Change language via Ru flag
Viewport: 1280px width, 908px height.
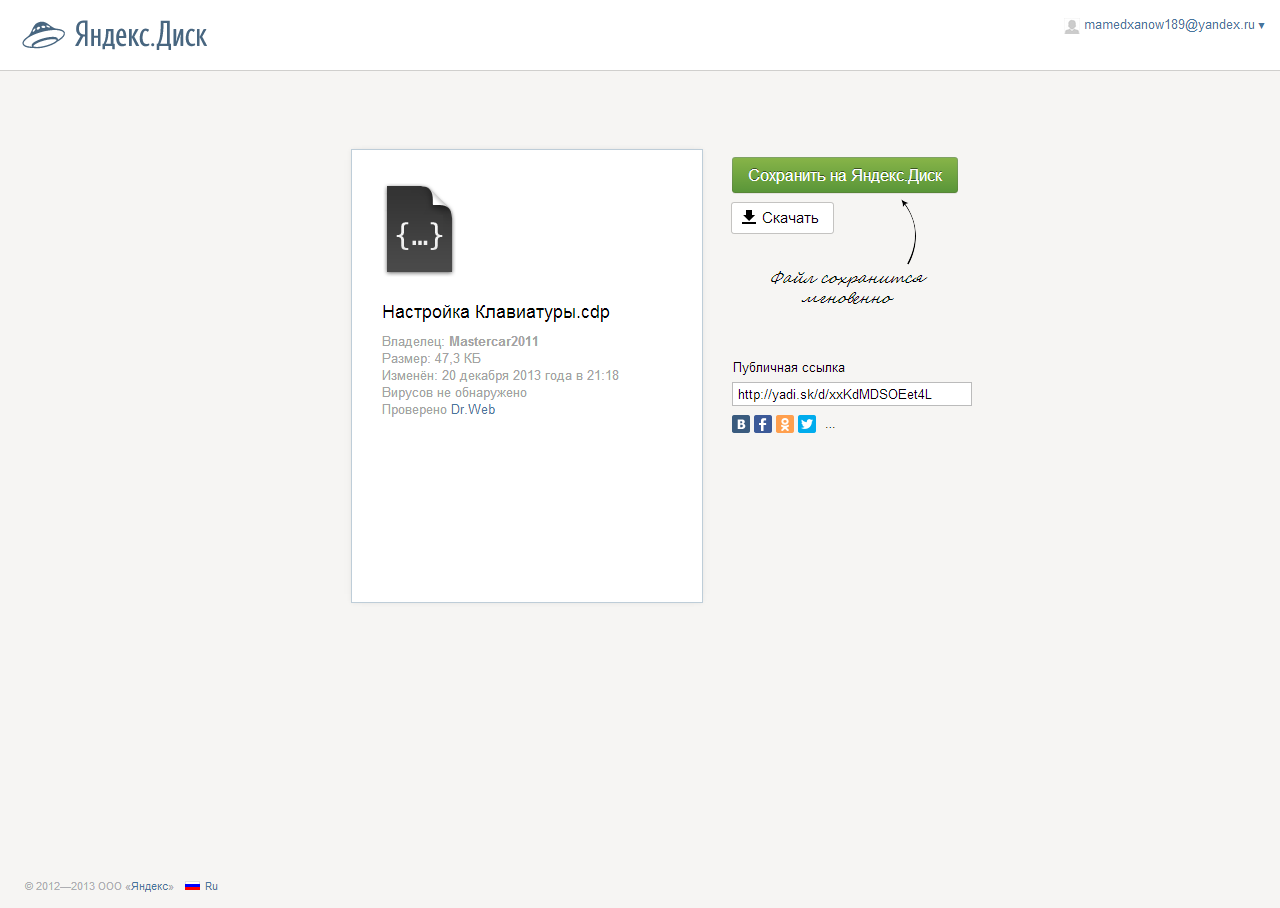[x=201, y=886]
